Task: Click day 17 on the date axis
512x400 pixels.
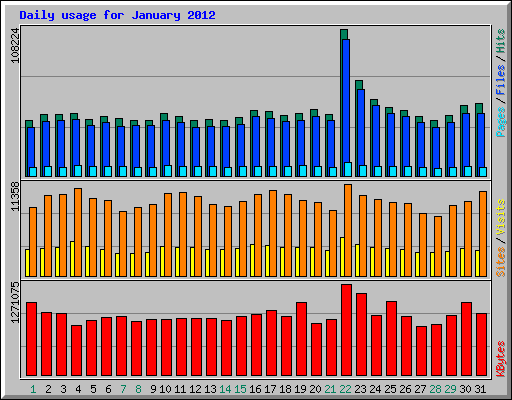Action: (x=270, y=389)
